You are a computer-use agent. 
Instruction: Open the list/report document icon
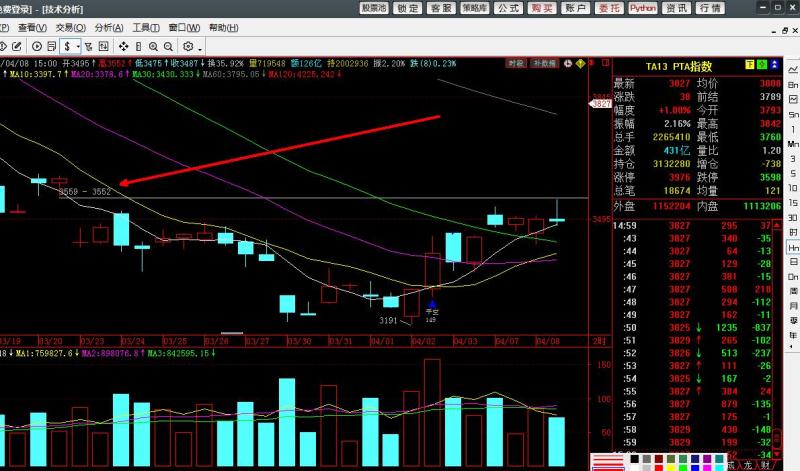coord(52,46)
